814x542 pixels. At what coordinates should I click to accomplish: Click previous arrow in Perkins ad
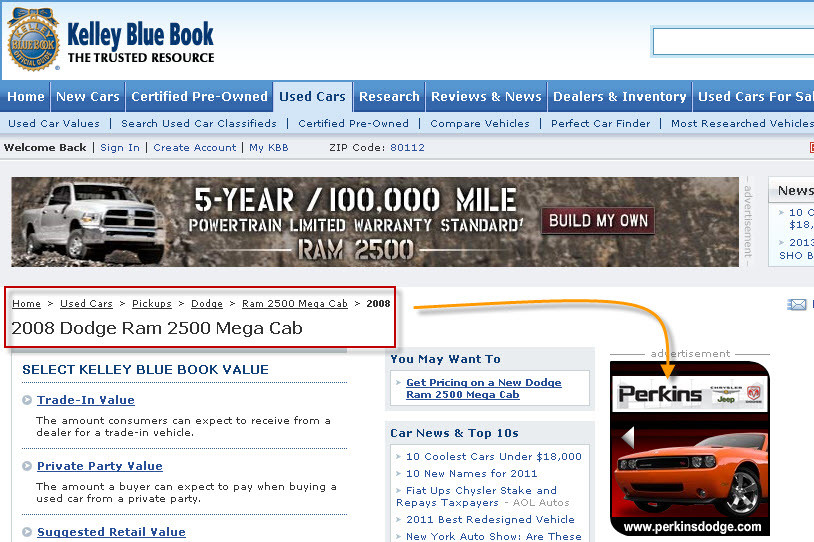tap(628, 437)
